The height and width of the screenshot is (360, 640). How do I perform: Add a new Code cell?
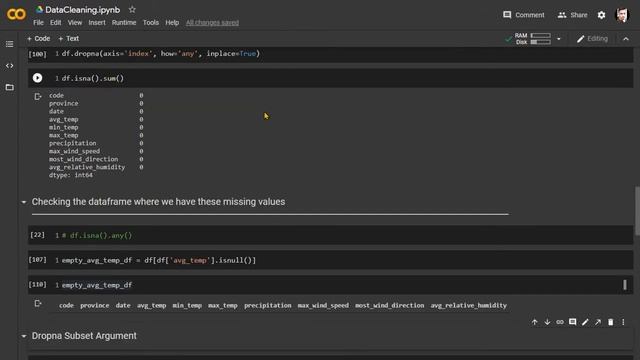tap(38, 38)
